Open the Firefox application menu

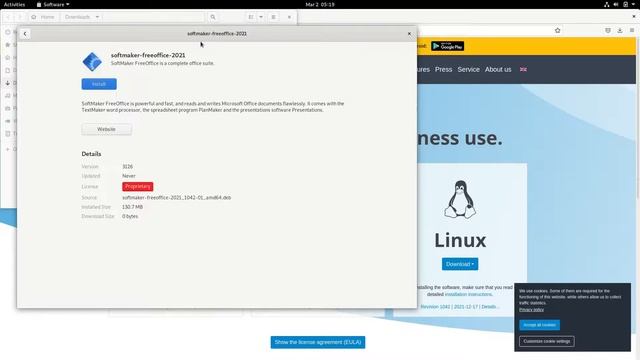tap(631, 31)
